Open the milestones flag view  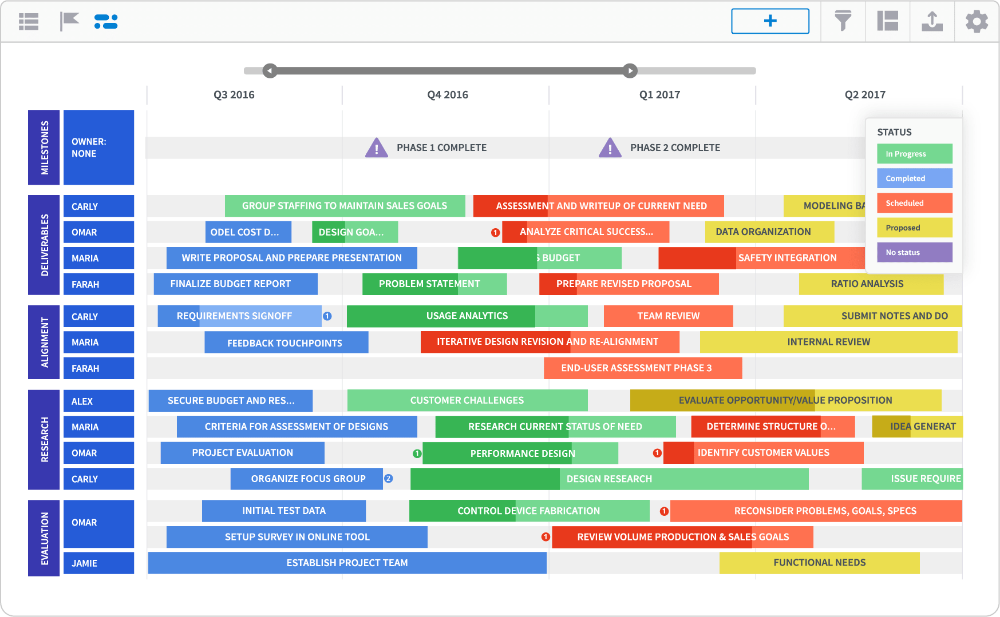tap(69, 21)
